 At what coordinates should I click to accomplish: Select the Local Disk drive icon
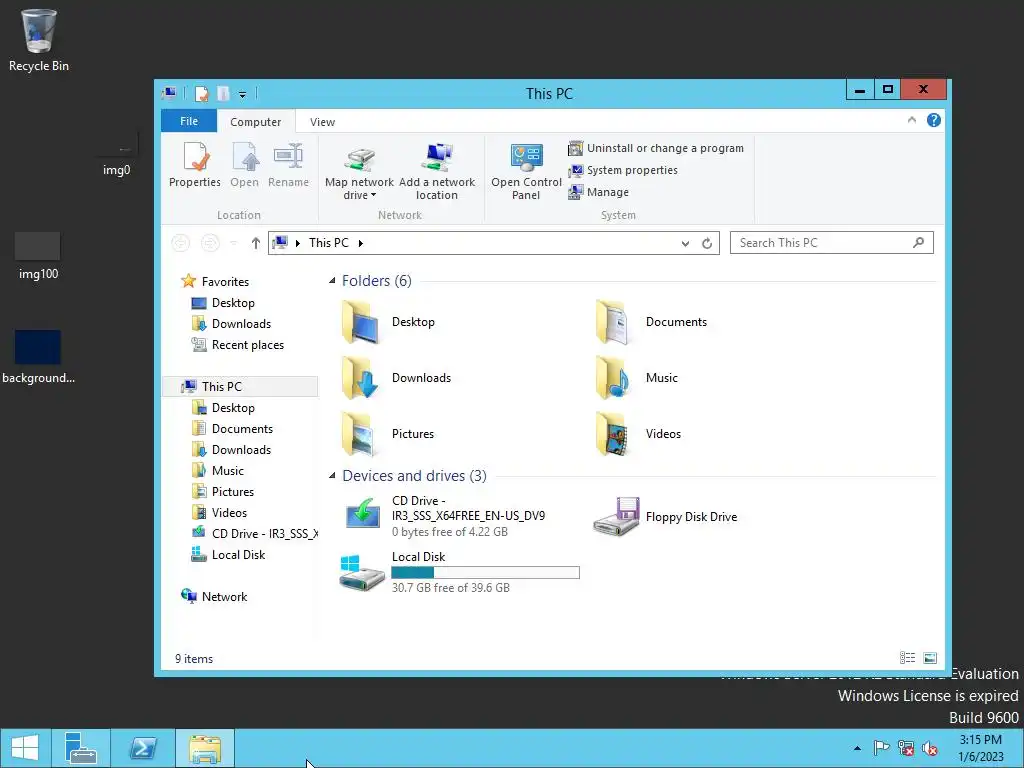coord(361,572)
